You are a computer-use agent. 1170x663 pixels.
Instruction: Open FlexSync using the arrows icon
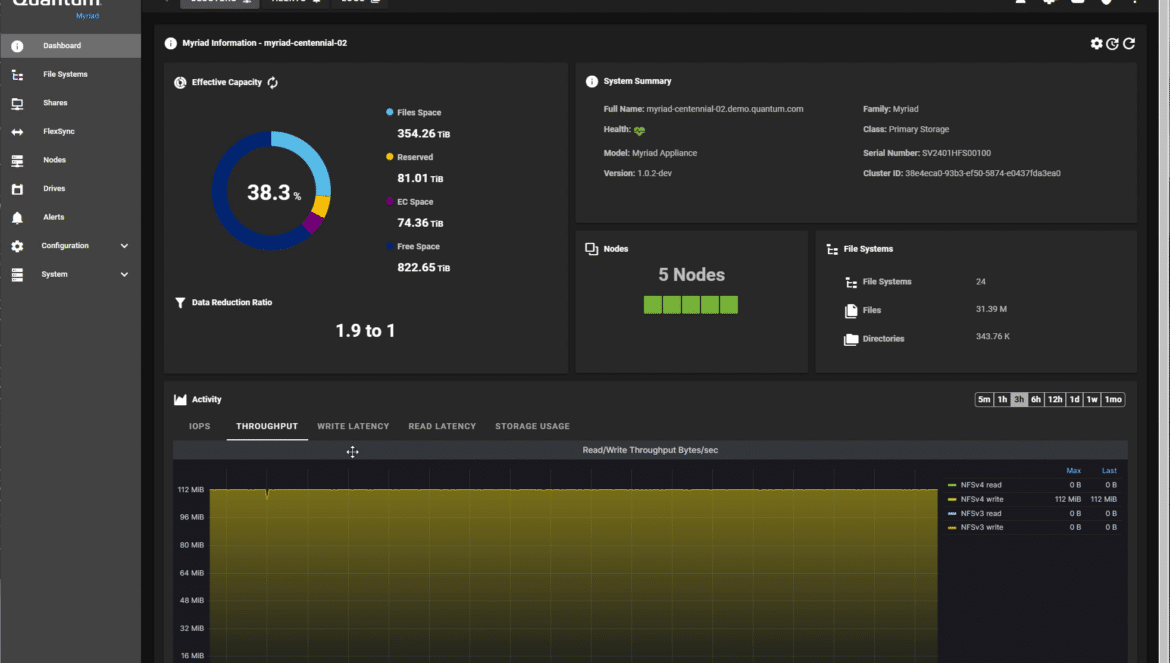(x=17, y=132)
